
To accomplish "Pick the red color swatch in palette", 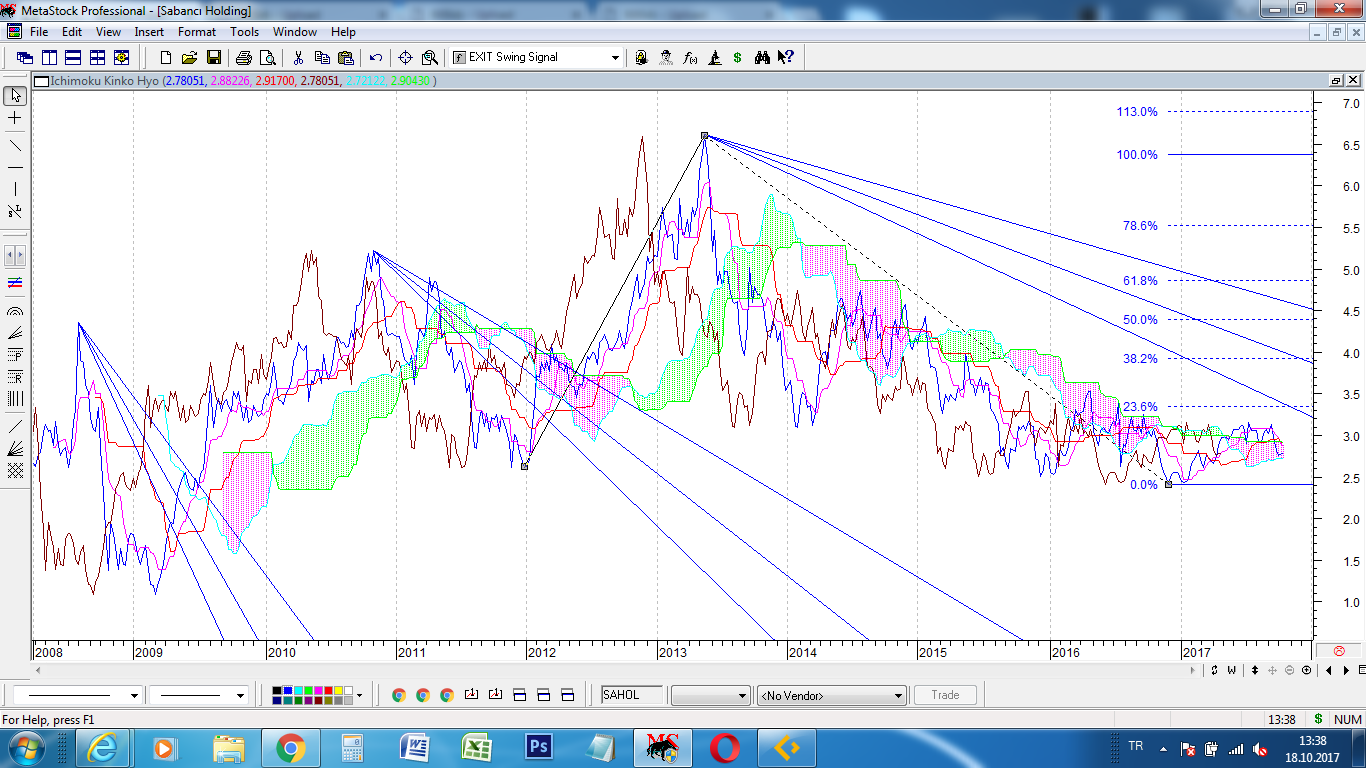I will pos(328,690).
